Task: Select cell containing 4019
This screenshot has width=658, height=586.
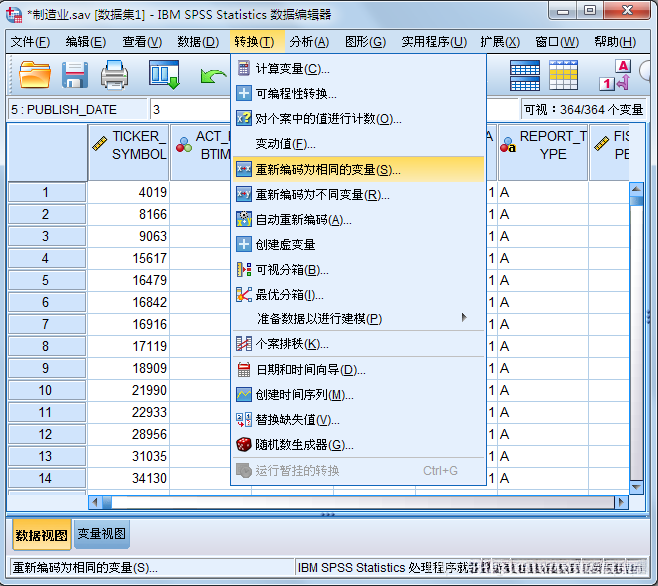Action: [128, 192]
